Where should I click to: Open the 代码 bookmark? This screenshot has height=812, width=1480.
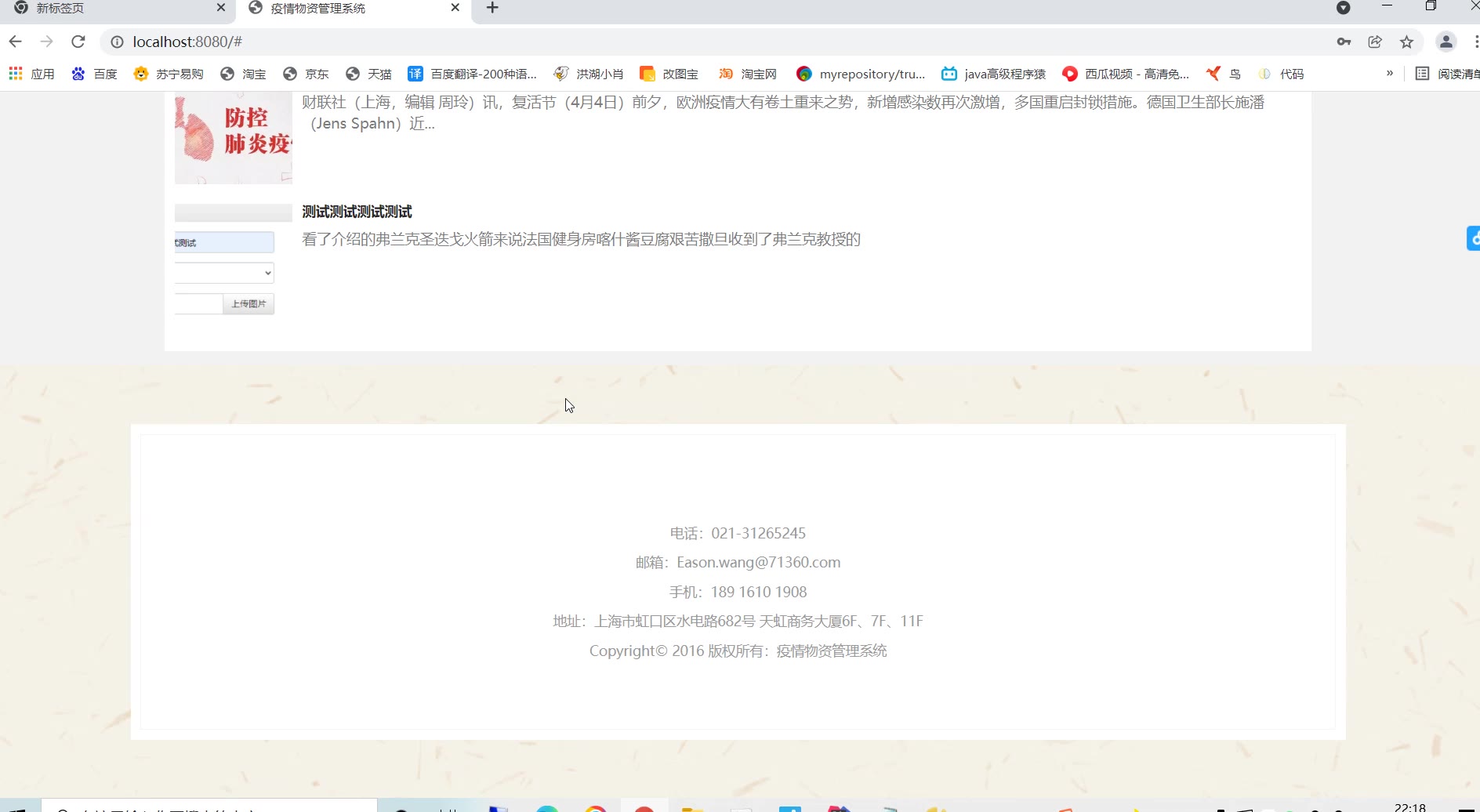click(x=1281, y=74)
